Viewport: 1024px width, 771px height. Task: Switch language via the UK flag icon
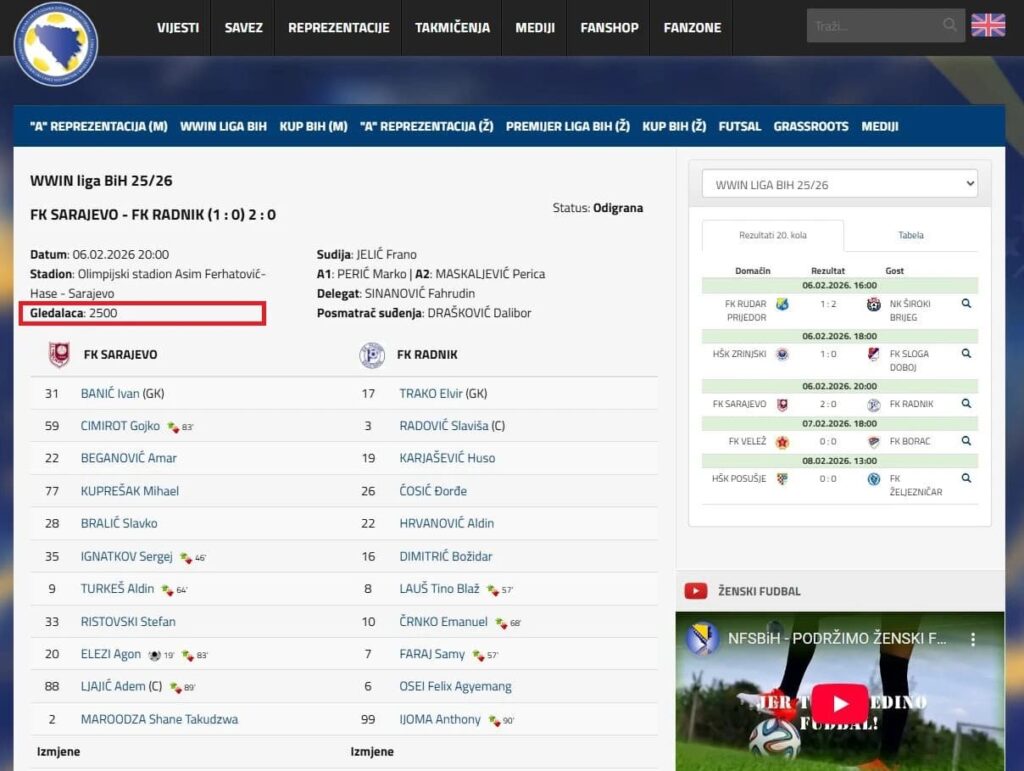(x=988, y=25)
